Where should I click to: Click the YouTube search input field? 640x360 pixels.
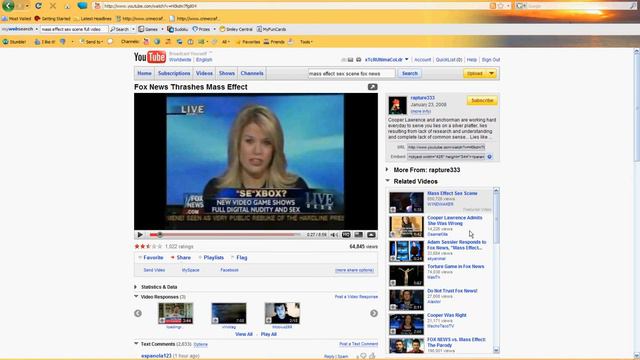pyautogui.click(x=351, y=73)
